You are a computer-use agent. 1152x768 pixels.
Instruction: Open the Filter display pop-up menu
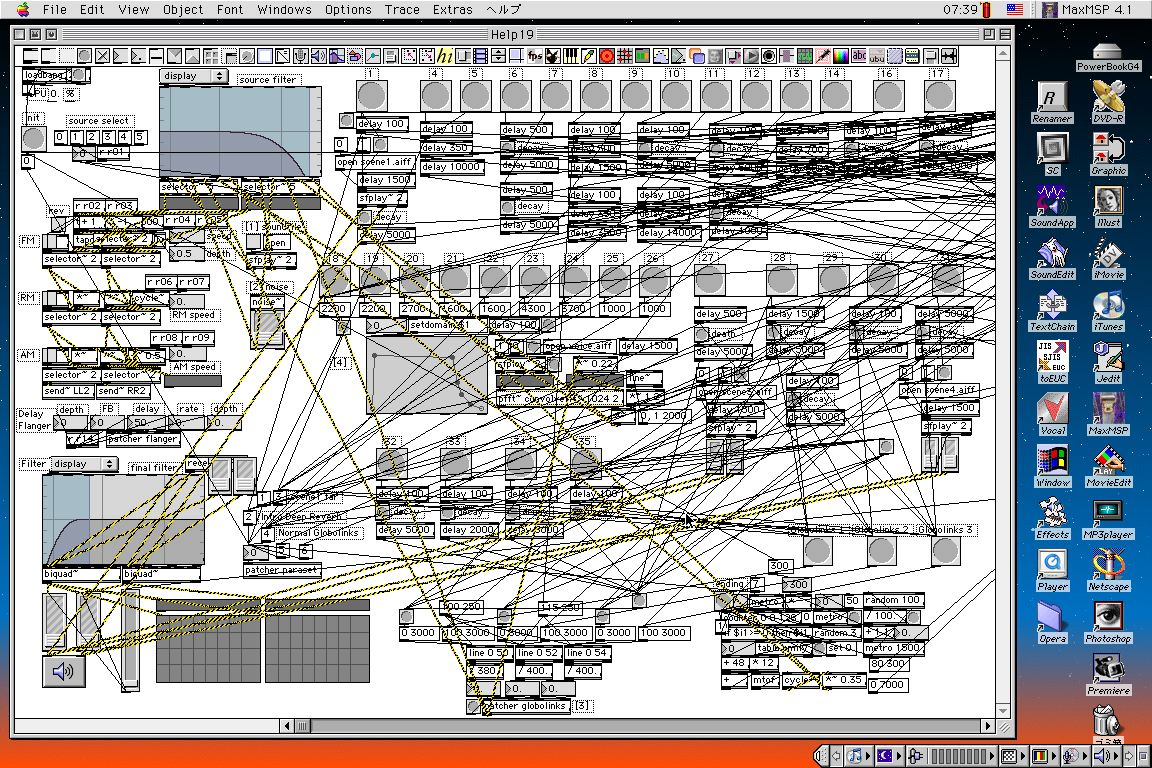pyautogui.click(x=84, y=464)
